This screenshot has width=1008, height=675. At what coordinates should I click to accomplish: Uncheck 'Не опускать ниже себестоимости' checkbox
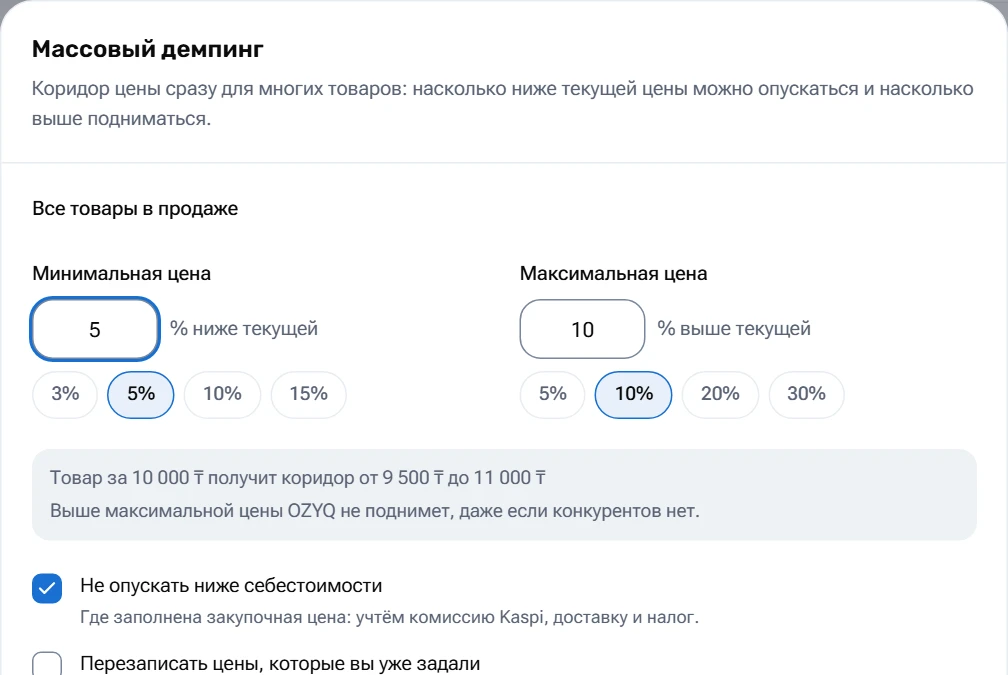(x=47, y=588)
